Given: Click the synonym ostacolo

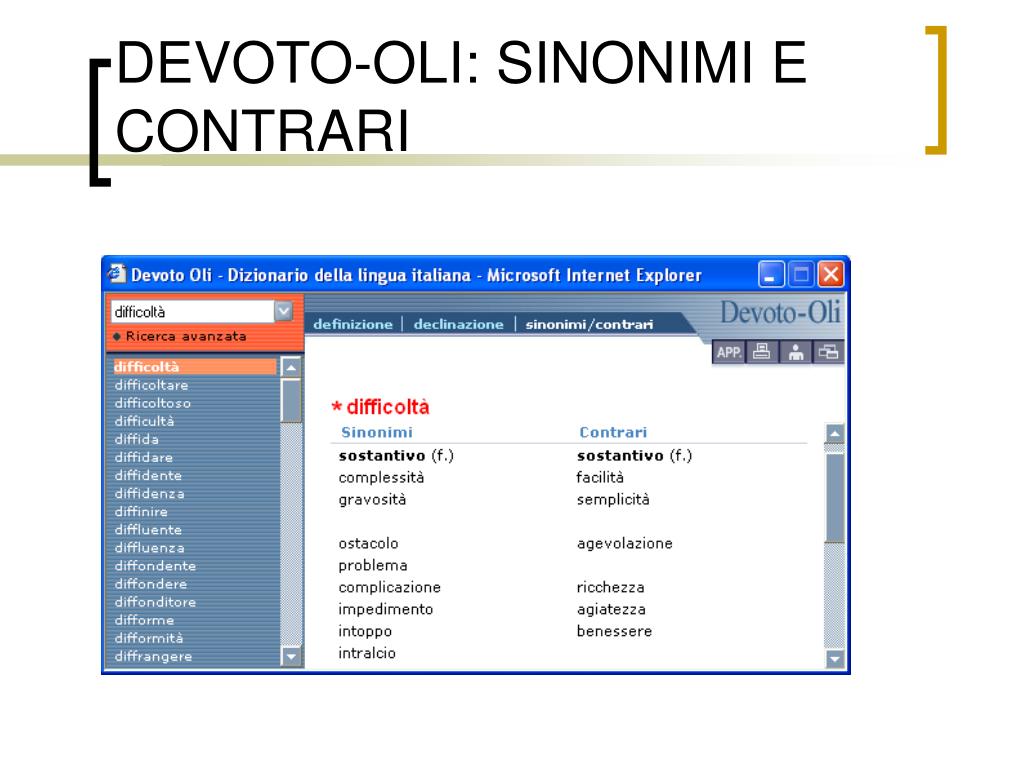Looking at the screenshot, I should point(368,543).
